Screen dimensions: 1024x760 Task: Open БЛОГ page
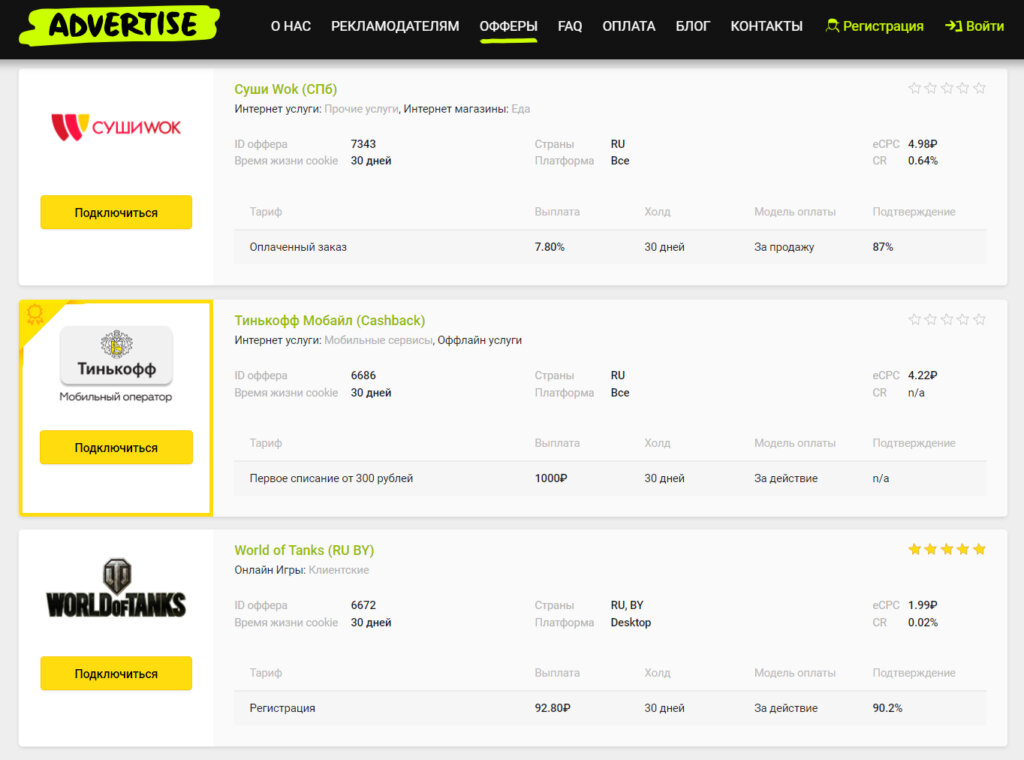click(x=692, y=26)
